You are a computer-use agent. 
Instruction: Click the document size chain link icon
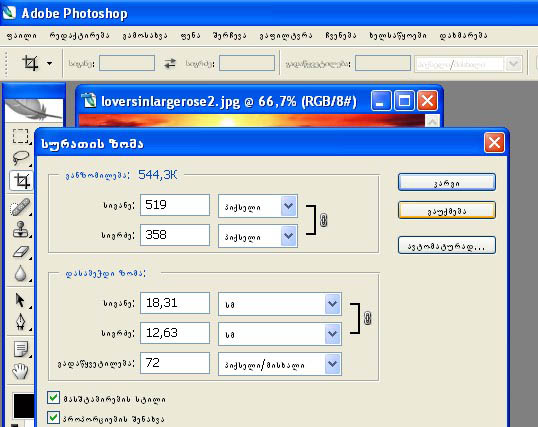367,318
